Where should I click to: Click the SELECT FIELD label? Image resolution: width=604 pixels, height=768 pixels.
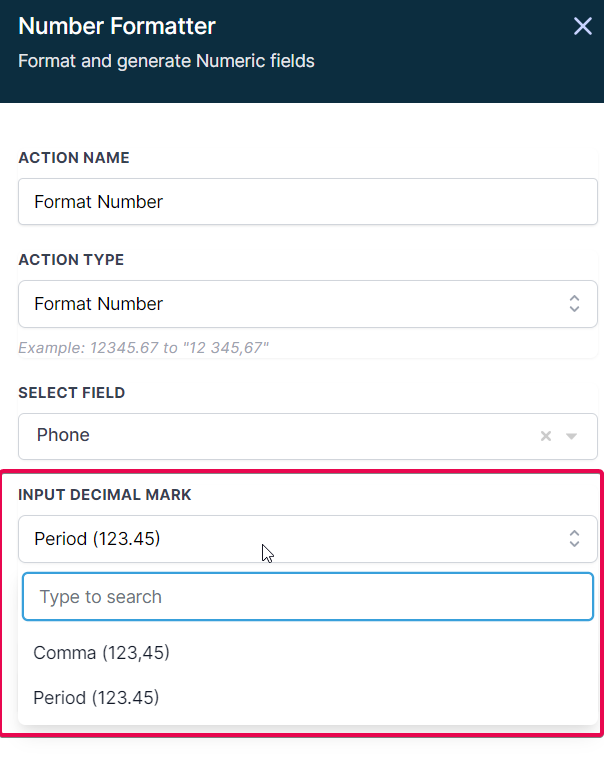72,393
